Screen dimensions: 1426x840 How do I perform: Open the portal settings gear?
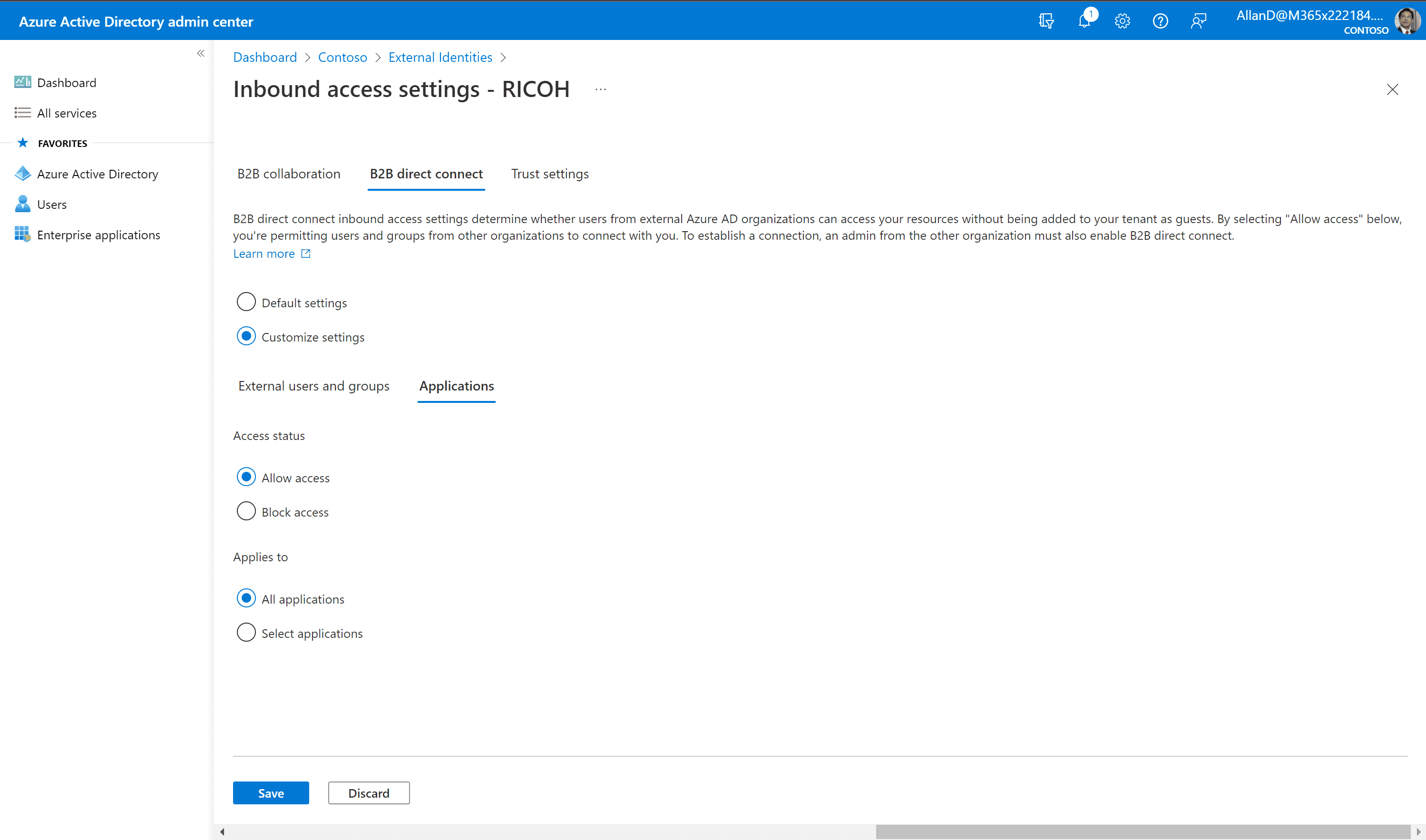1122,21
